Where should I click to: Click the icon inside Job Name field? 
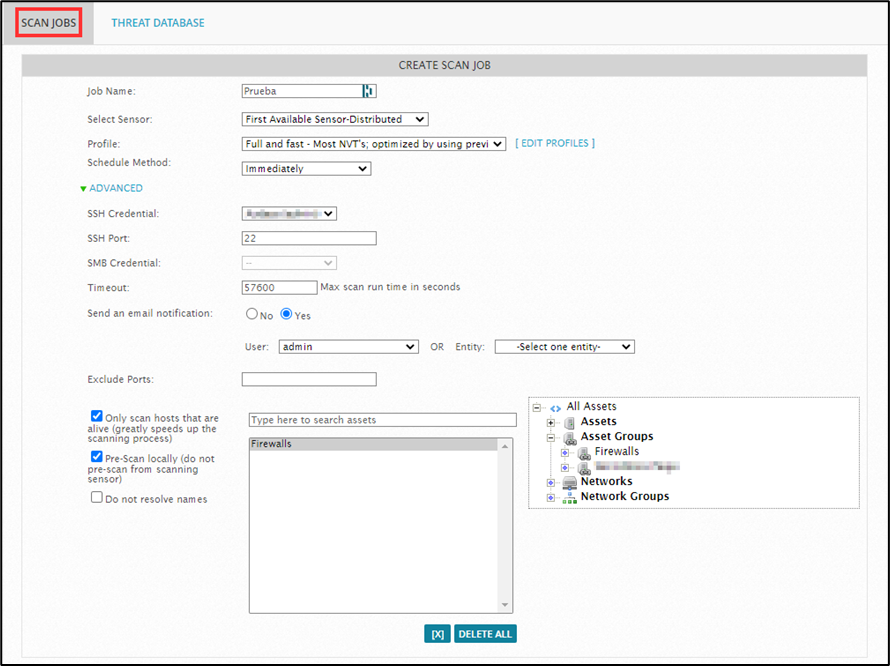pyautogui.click(x=368, y=91)
